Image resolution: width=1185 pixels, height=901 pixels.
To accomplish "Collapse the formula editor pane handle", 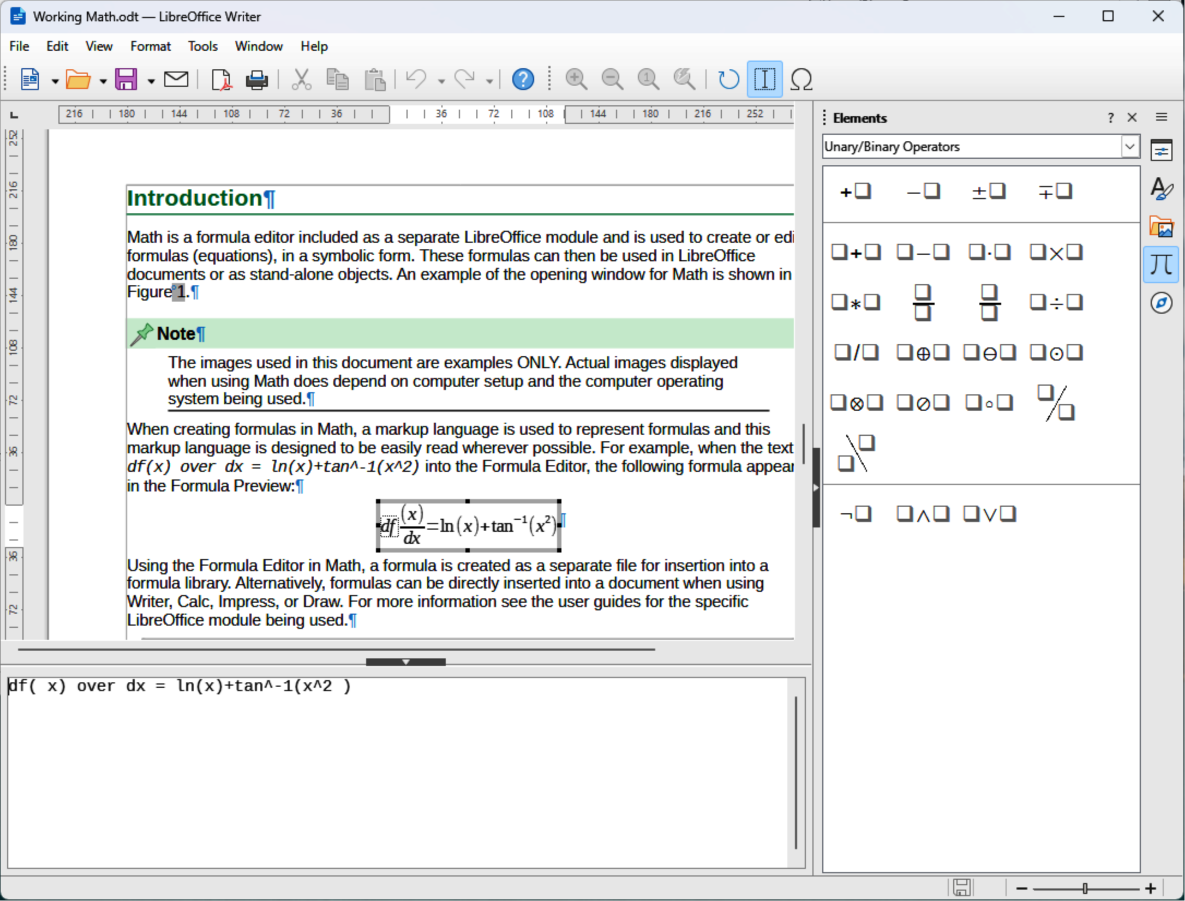I will [x=405, y=662].
